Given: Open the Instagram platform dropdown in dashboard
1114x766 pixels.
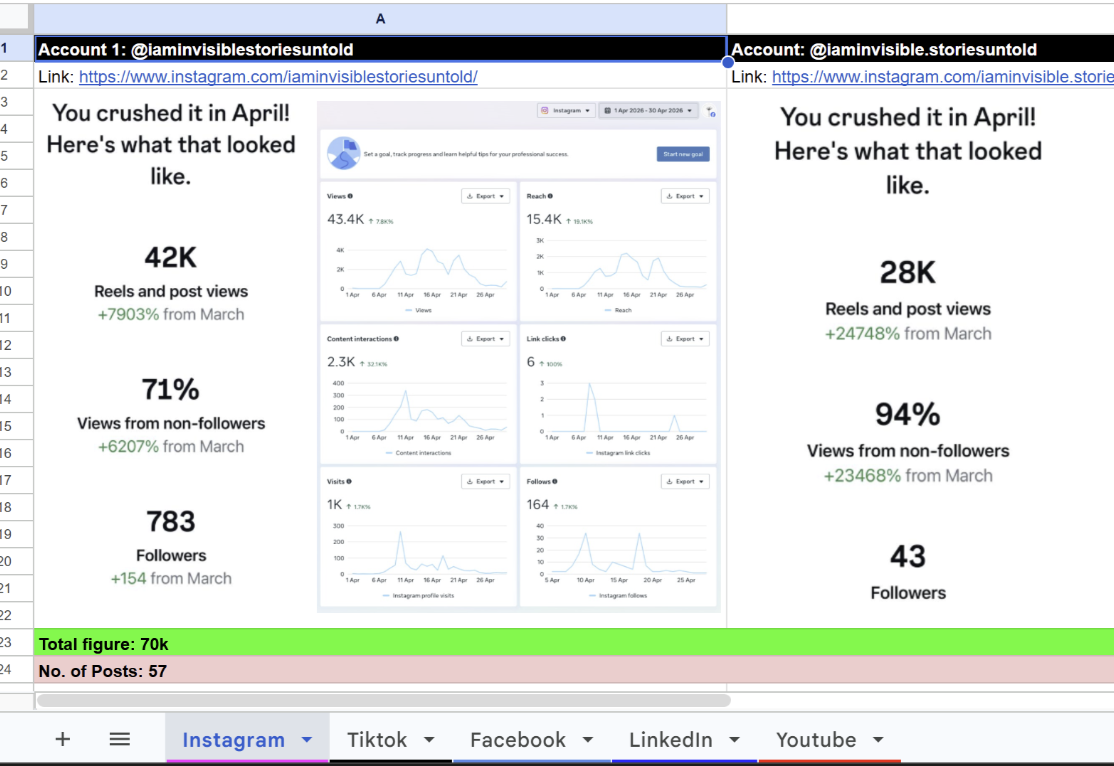Looking at the screenshot, I should click(x=566, y=111).
